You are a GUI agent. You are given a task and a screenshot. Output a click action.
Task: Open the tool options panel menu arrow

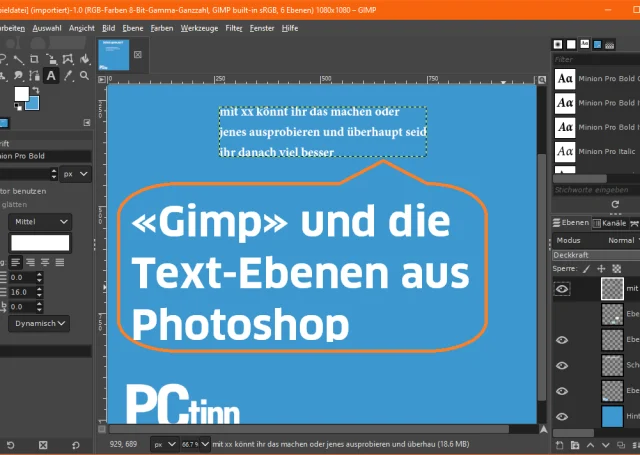(x=87, y=122)
